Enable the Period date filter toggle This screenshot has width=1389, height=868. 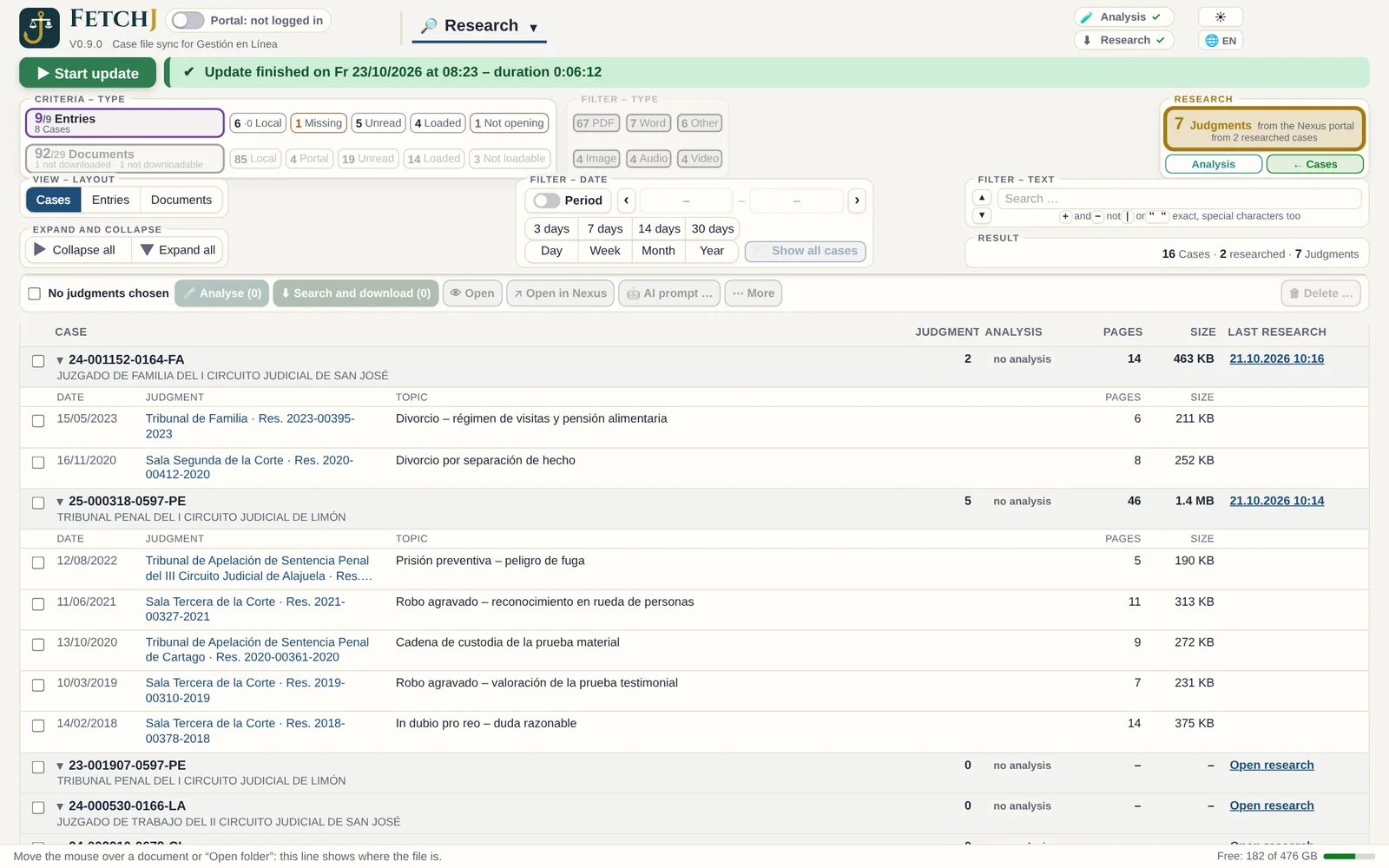[546, 201]
